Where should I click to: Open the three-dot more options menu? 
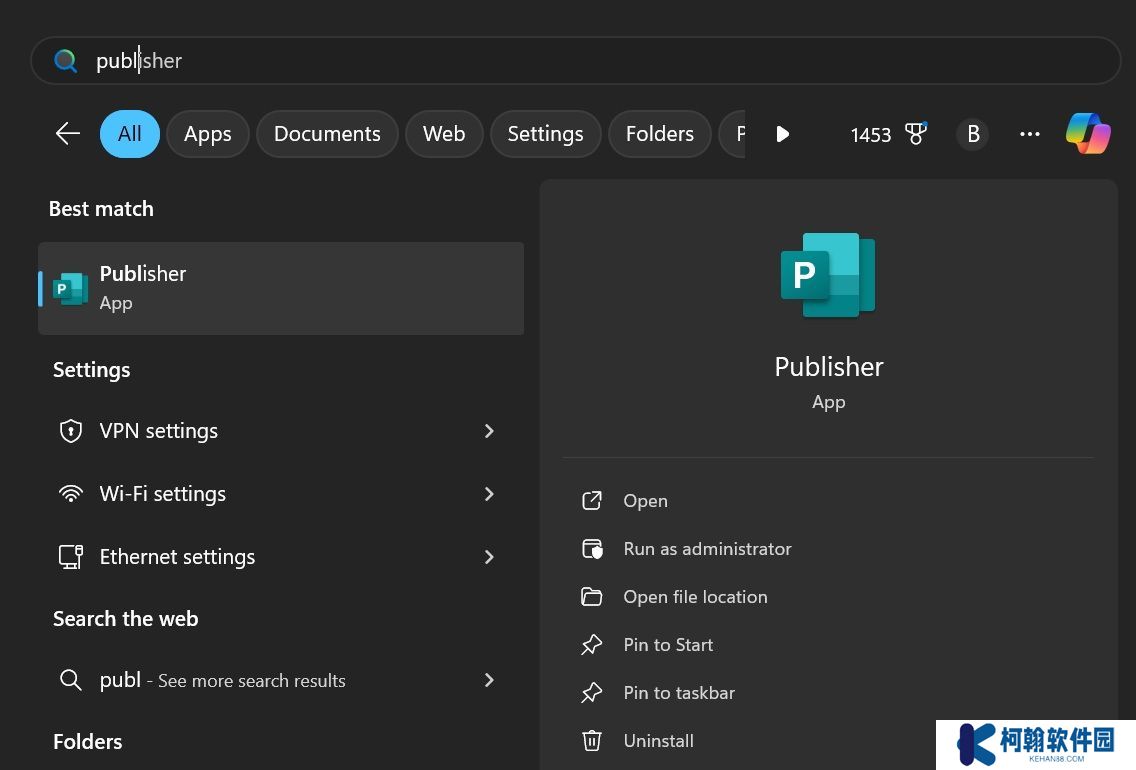[1030, 134]
